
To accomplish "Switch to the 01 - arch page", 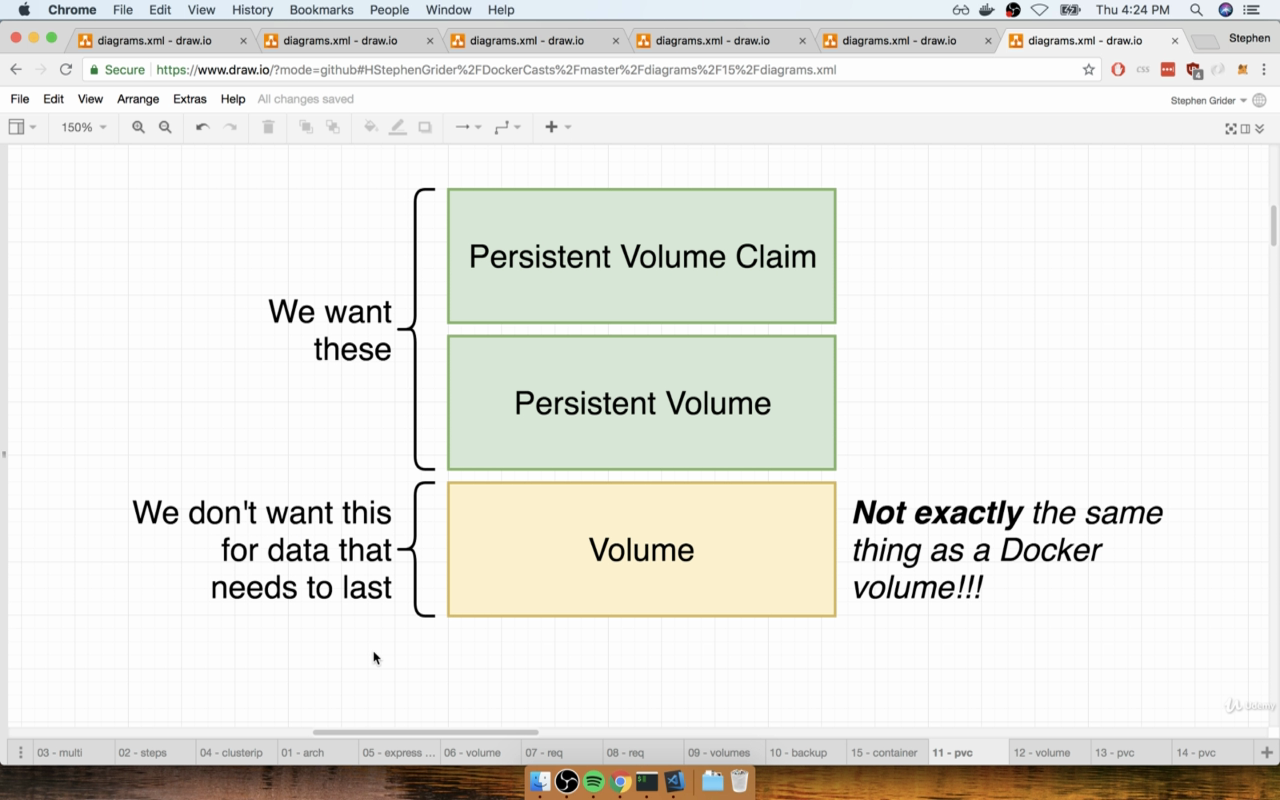I will 302,752.
